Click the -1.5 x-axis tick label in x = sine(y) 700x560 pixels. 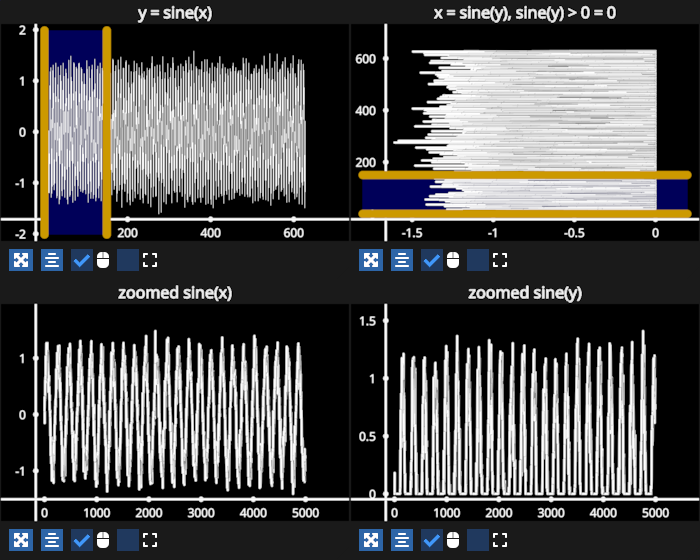click(x=412, y=233)
